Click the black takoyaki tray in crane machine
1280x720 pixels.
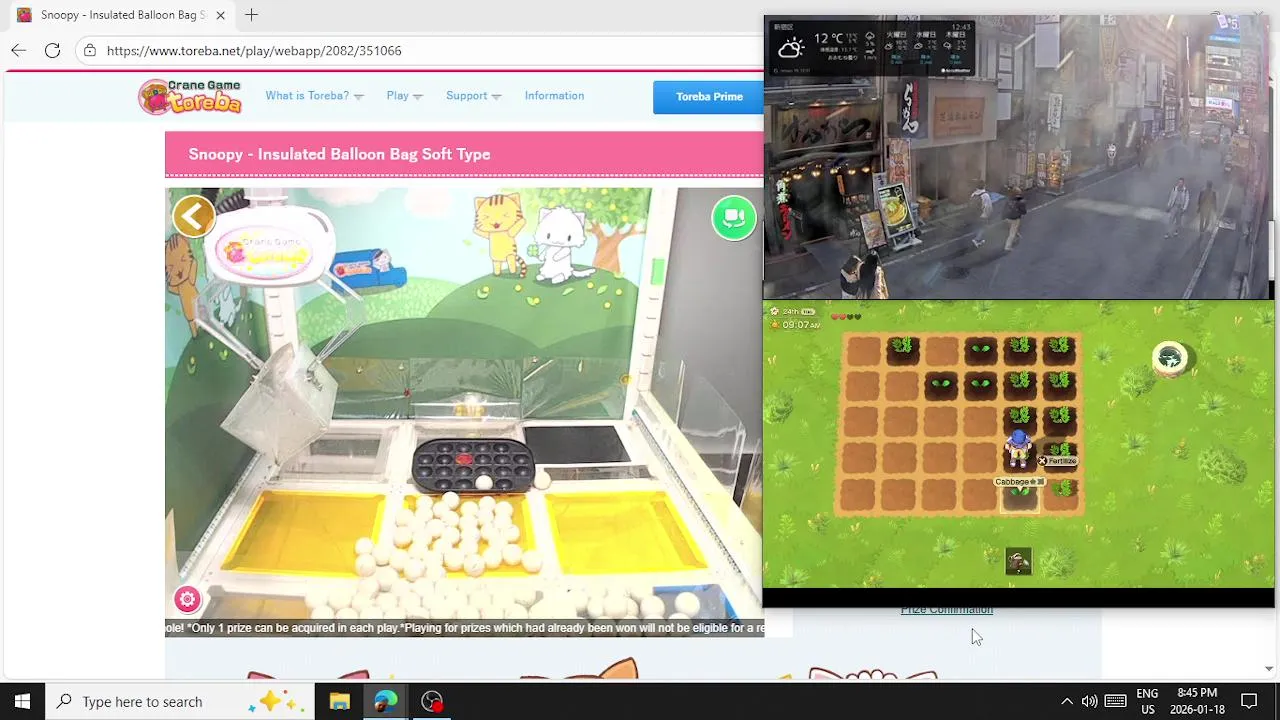tap(473, 466)
